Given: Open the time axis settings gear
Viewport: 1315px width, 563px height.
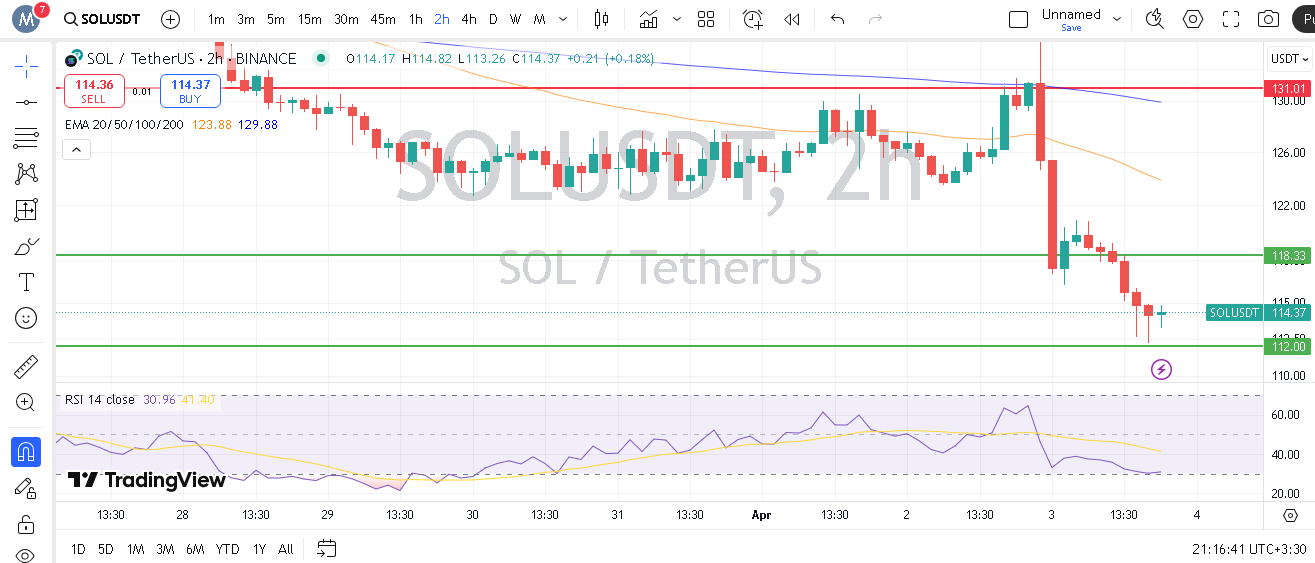Looking at the screenshot, I should 1290,515.
